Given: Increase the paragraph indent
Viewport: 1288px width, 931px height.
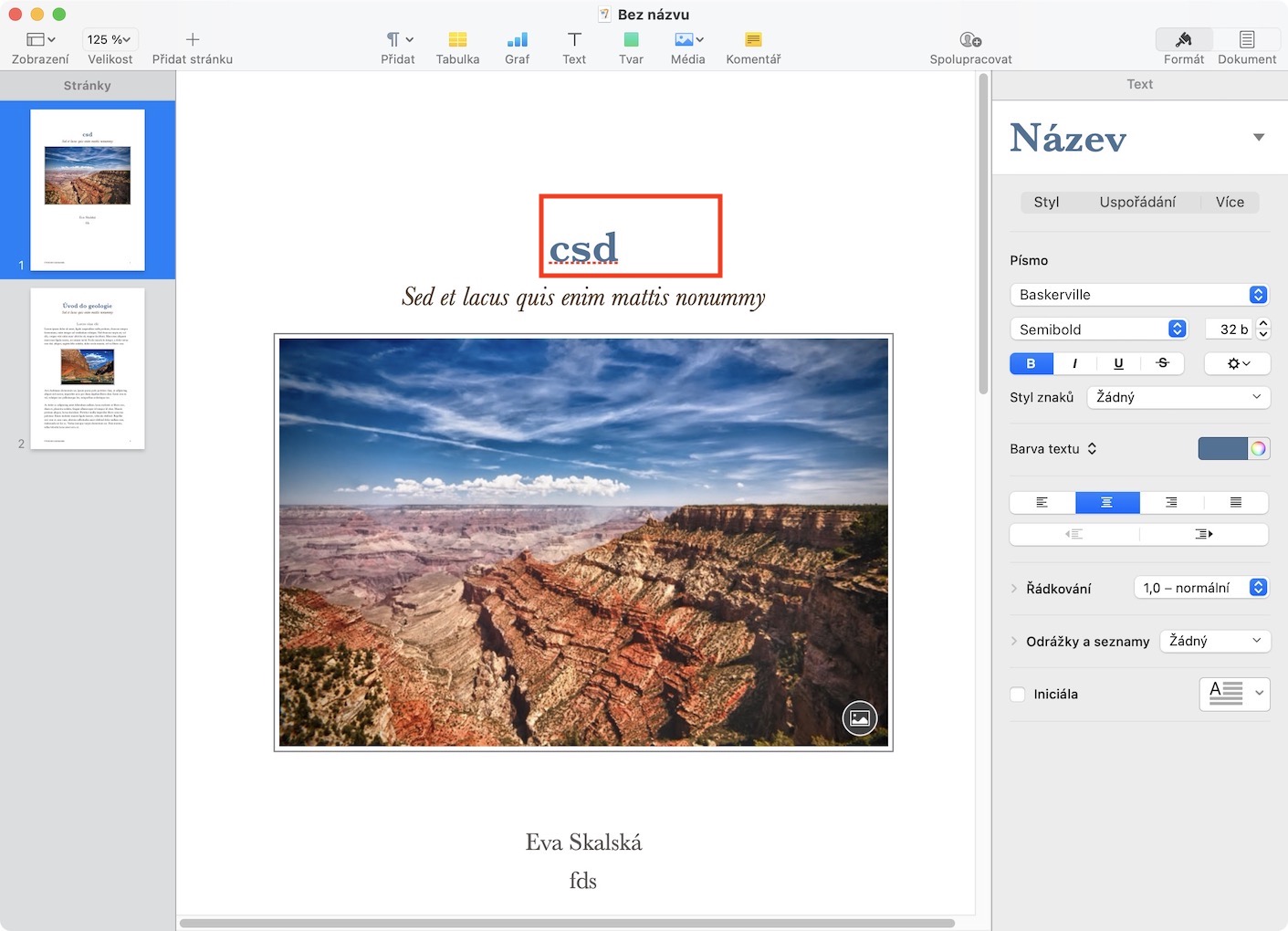Looking at the screenshot, I should tap(1204, 534).
